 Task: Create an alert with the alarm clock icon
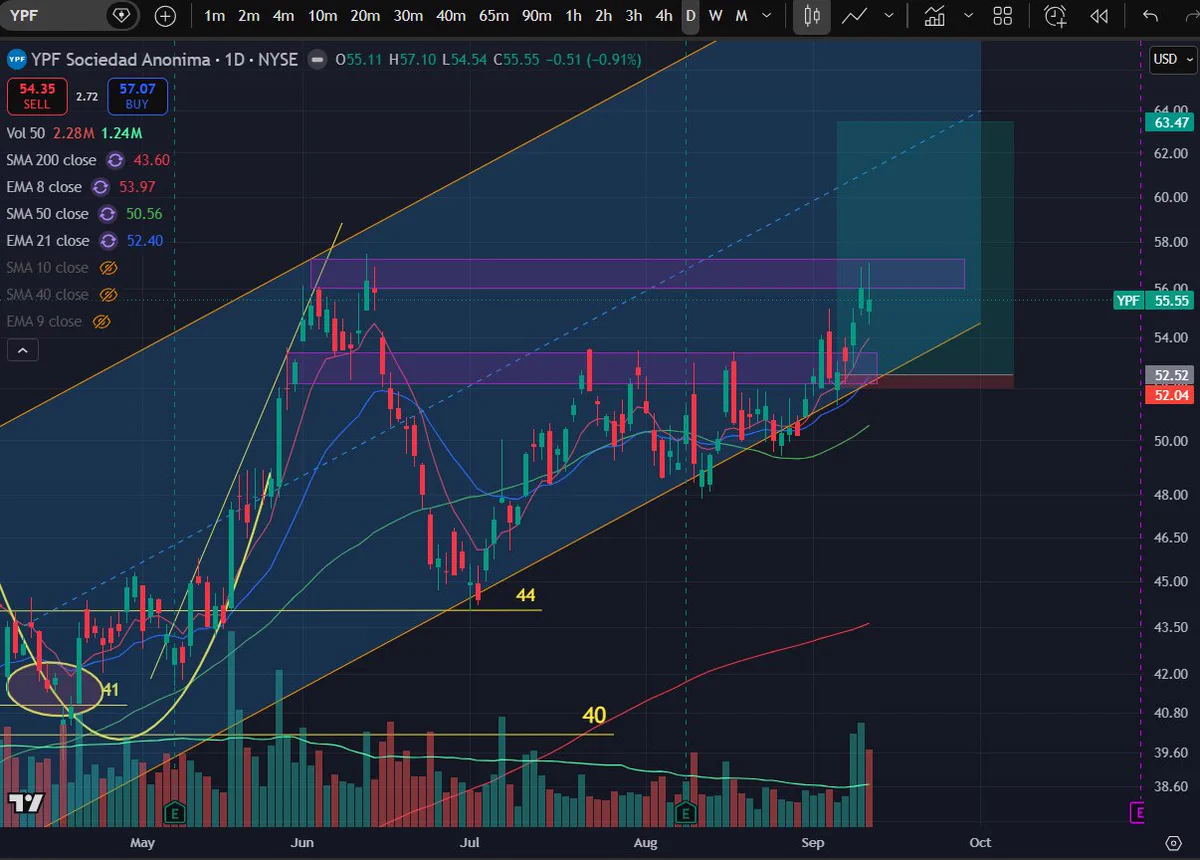[1055, 16]
